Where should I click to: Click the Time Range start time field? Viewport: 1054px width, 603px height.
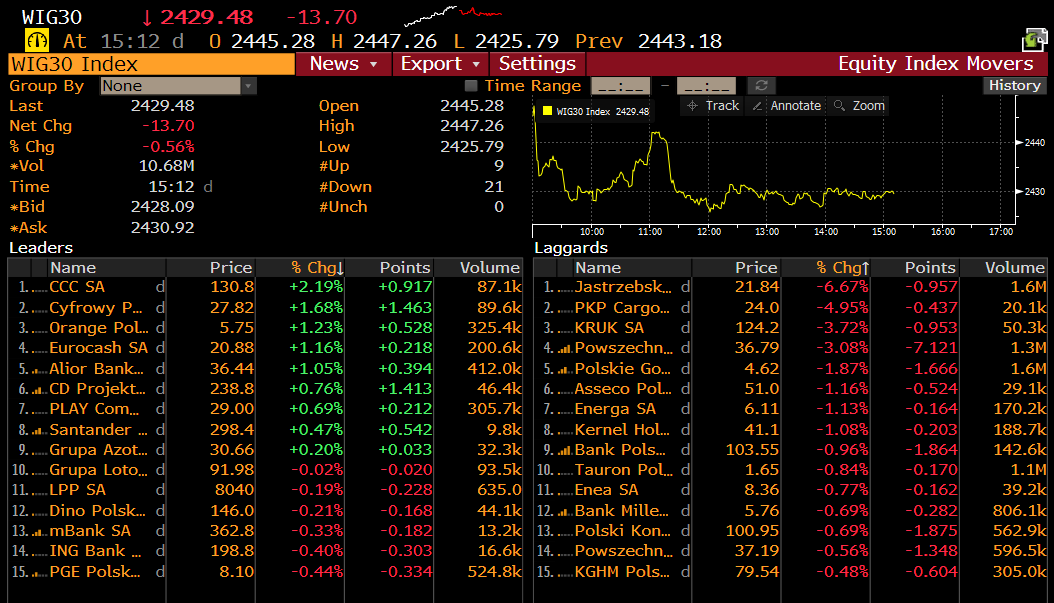[x=620, y=85]
